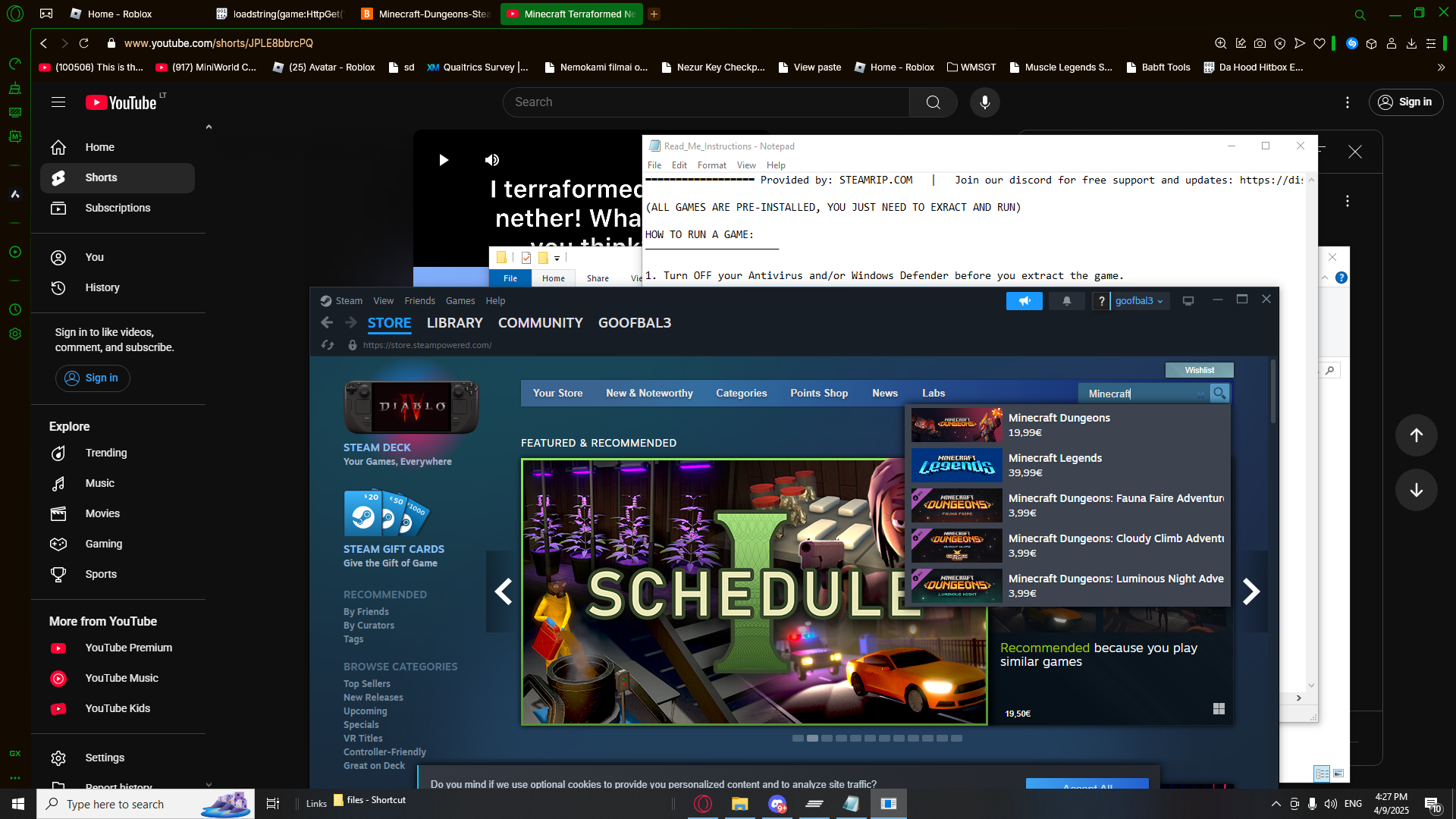Open YouTube Music link
1456x819 pixels.
118,678
